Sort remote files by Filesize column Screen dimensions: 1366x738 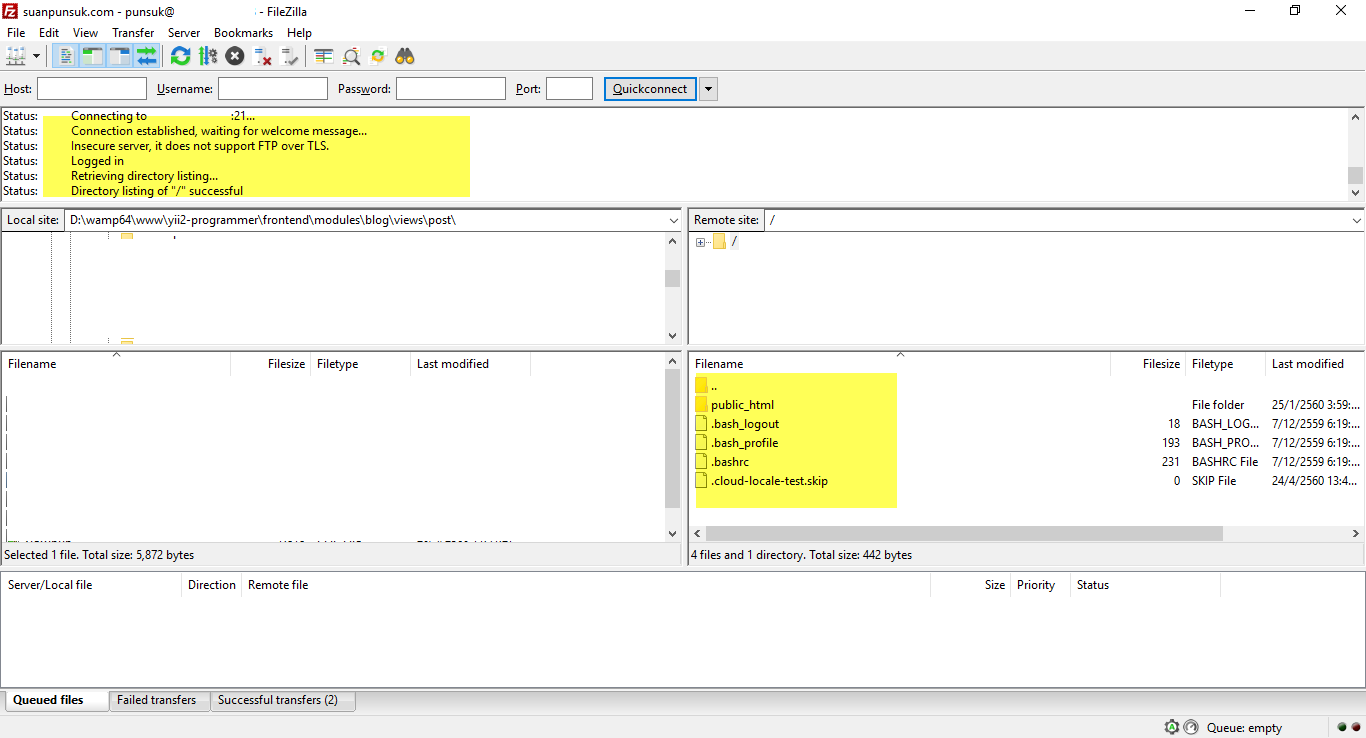click(1148, 364)
